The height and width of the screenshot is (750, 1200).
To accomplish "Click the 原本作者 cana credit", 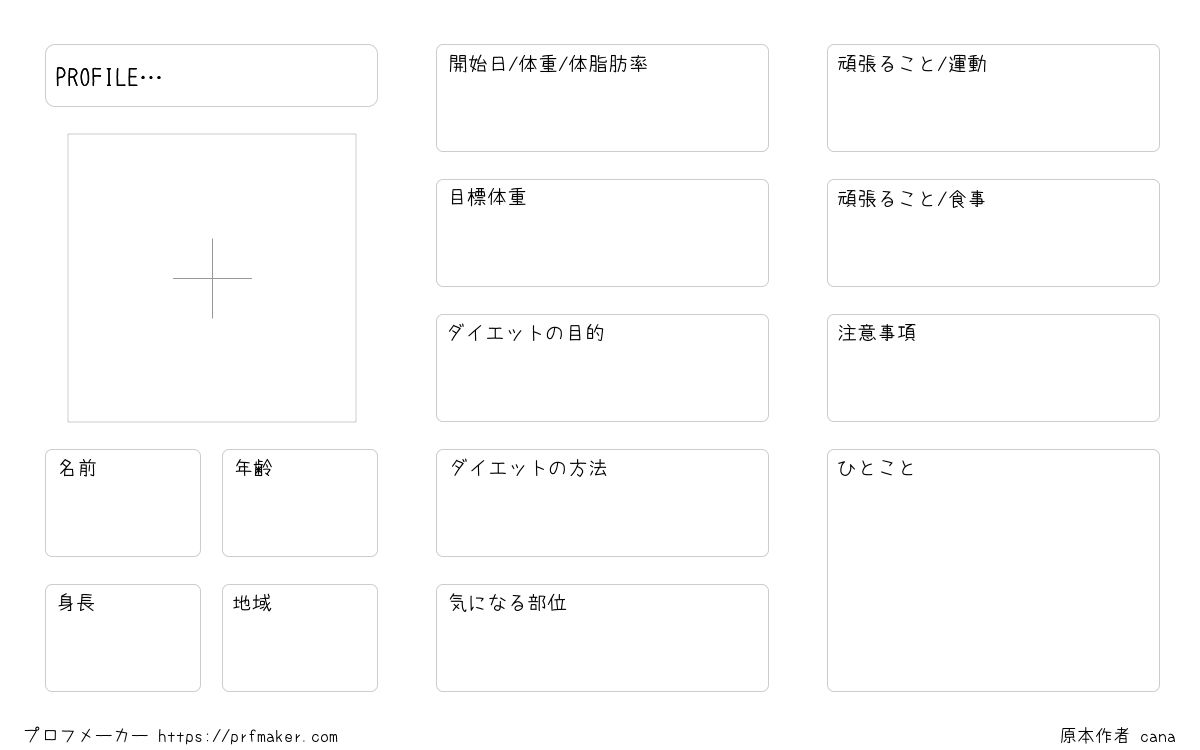I will coord(1118,736).
